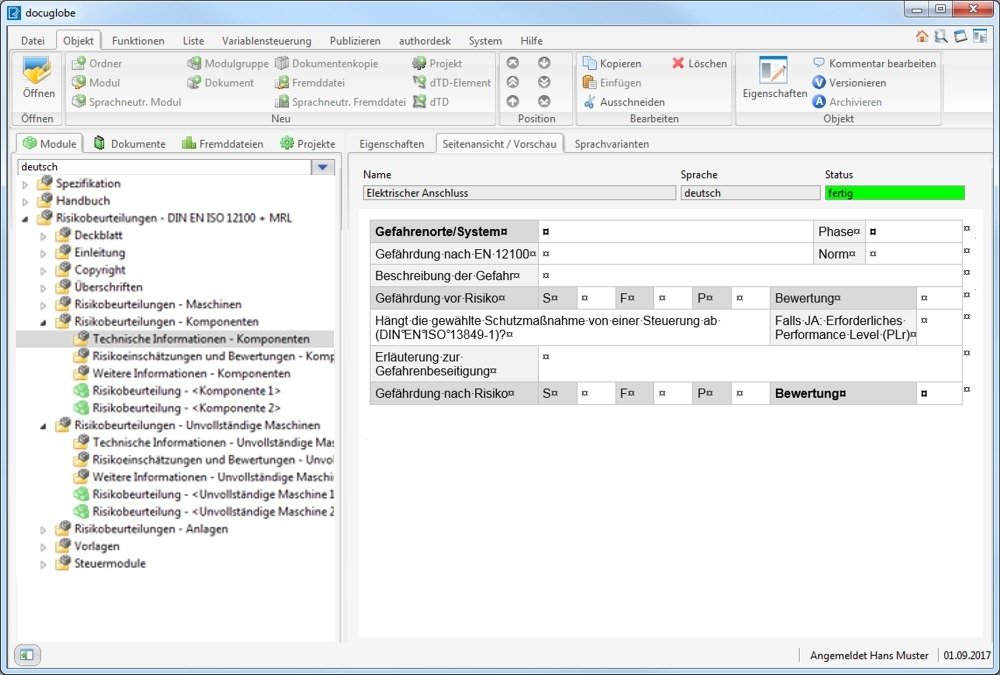Open the Funktionen menu
This screenshot has height=675, width=1000.
(138, 41)
